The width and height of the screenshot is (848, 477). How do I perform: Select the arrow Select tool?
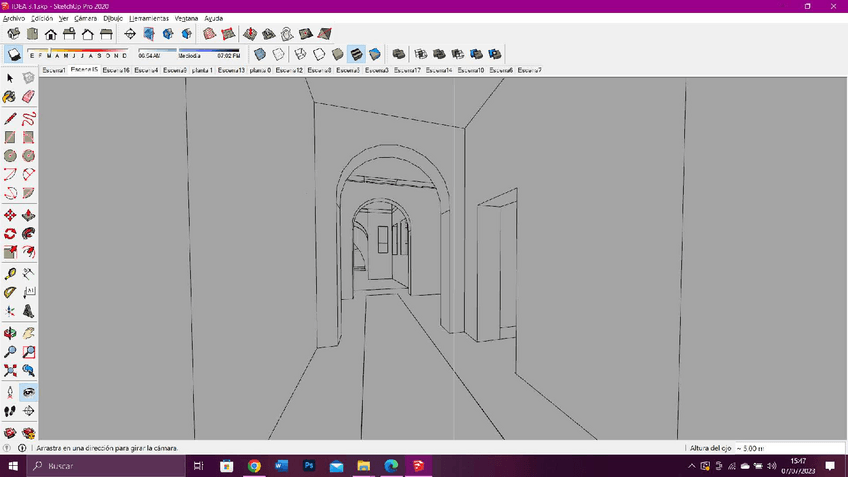click(x=10, y=78)
